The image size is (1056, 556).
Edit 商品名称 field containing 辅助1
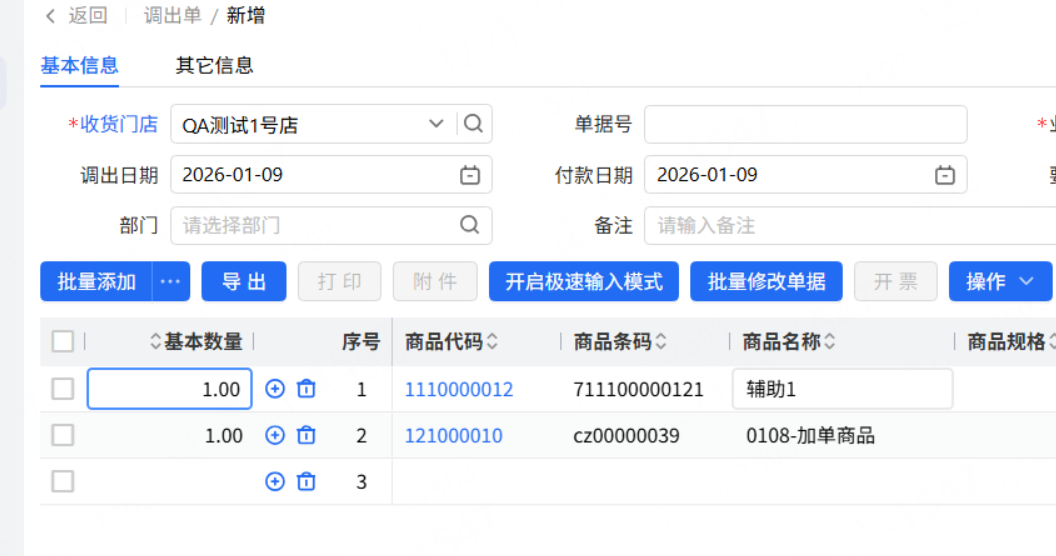coord(843,388)
